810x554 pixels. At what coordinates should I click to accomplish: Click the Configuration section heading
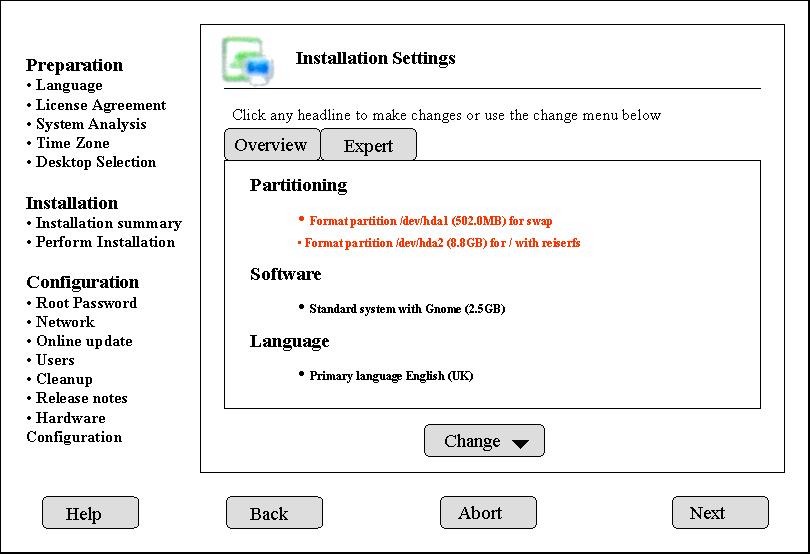[83, 282]
